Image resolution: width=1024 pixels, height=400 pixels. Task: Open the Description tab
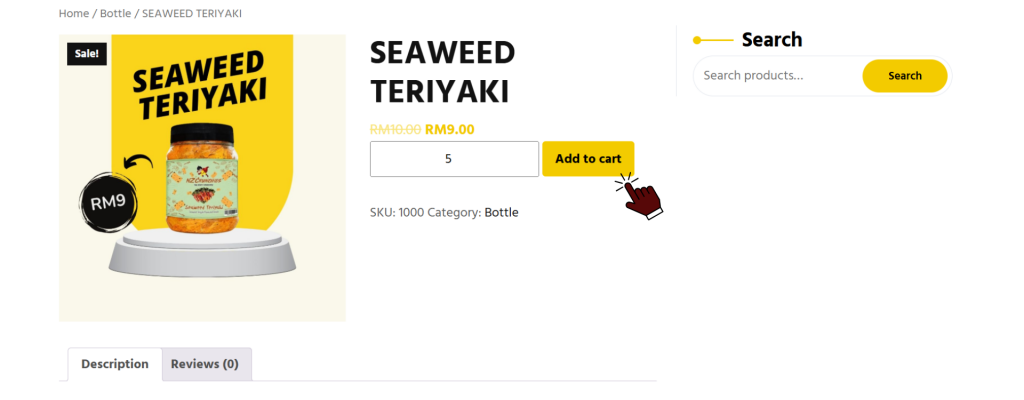click(115, 364)
